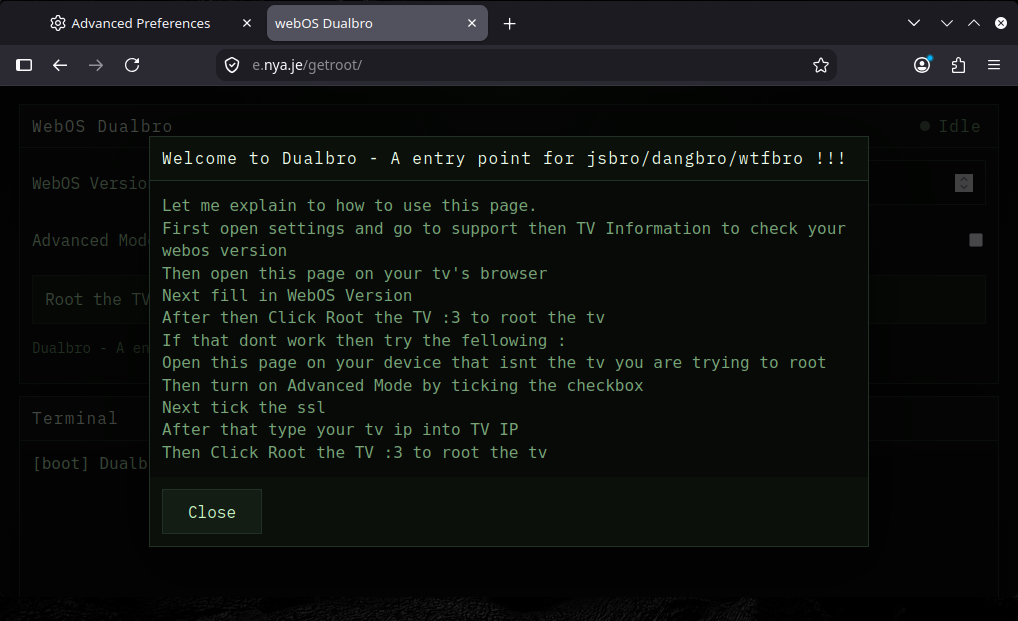Expand the list all tabs chevron
1018x621 pixels.
913,23
